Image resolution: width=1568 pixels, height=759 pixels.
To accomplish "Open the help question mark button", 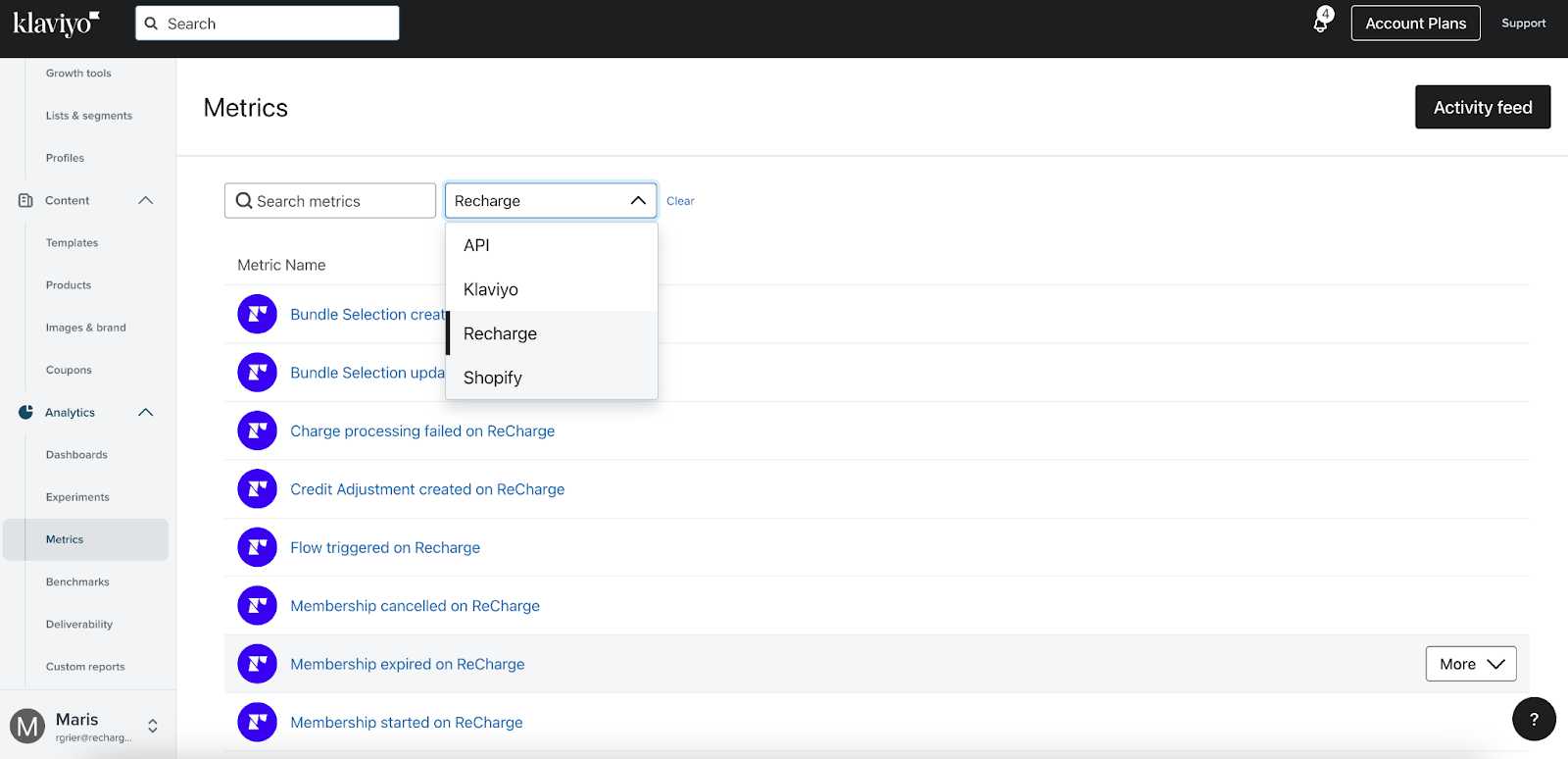I will pos(1534,719).
